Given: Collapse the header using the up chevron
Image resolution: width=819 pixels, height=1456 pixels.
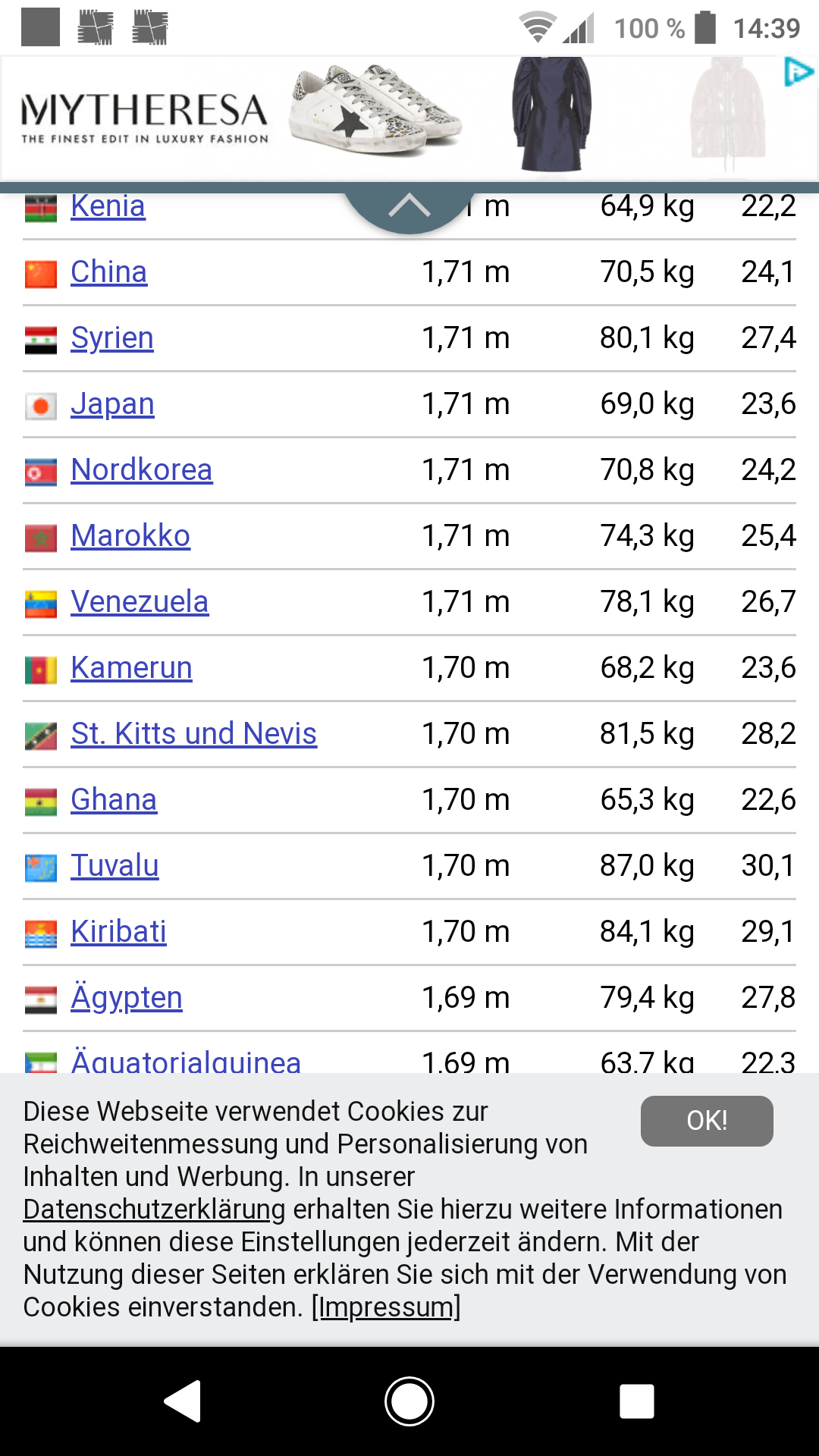Looking at the screenshot, I should 409,206.
